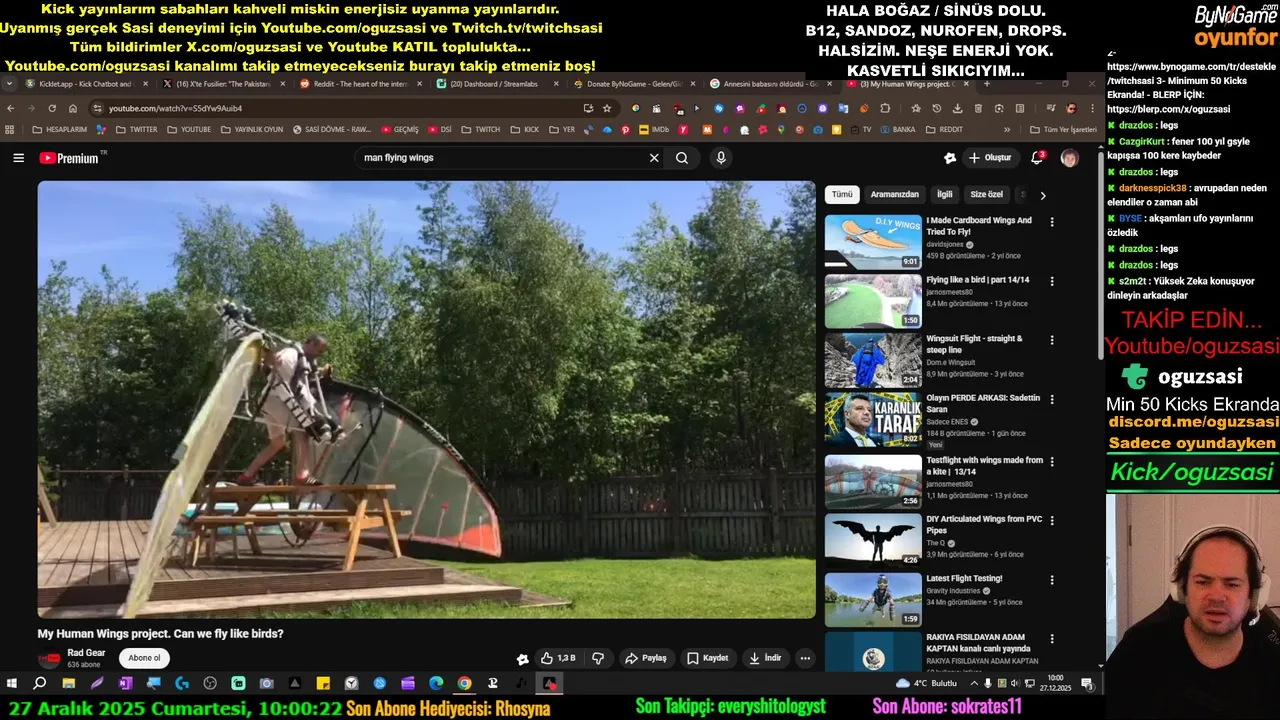
Task: Click the İndir download button
Action: (766, 658)
